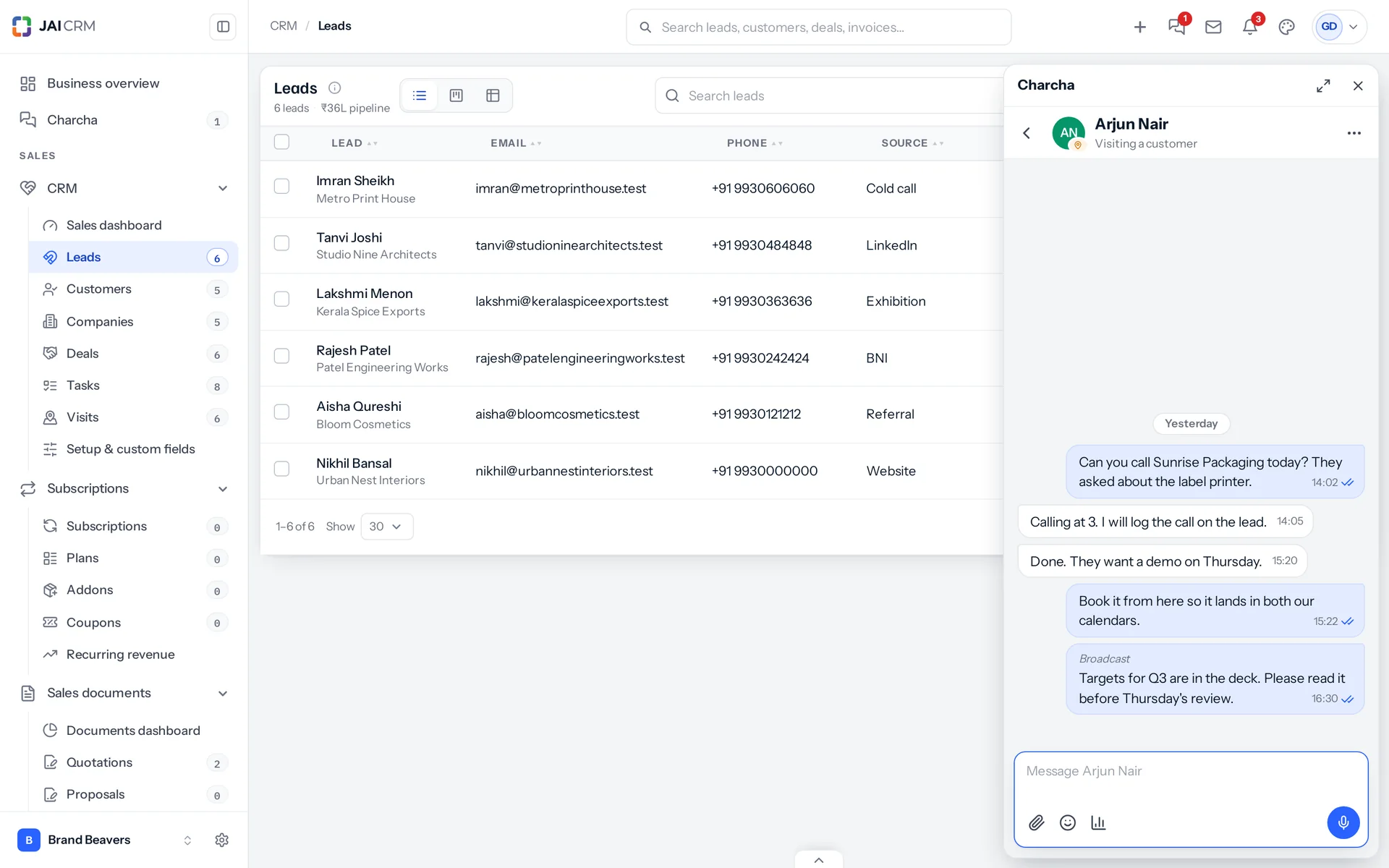Open the mail envelope icon
1389x868 pixels.
[1213, 27]
